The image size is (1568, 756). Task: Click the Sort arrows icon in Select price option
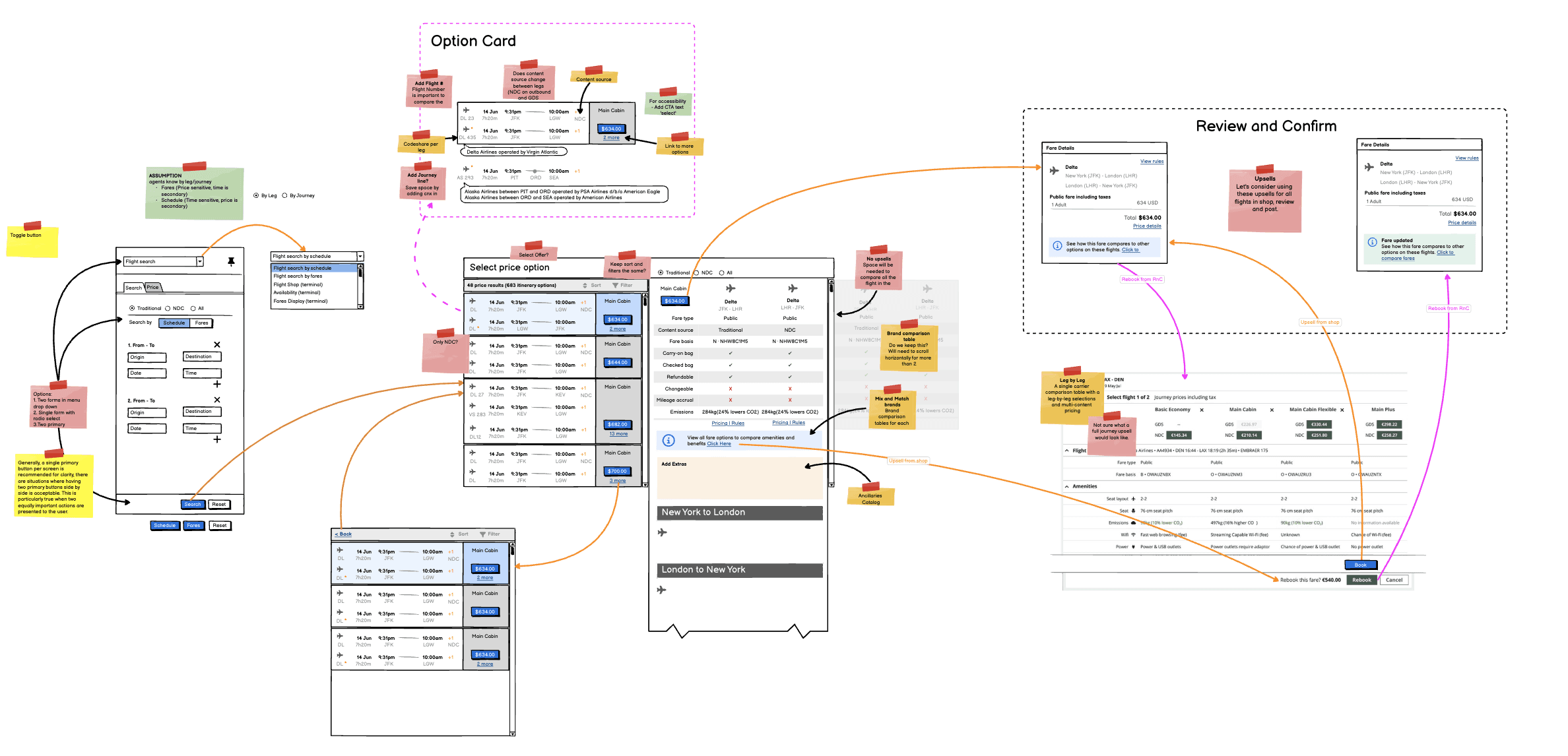click(585, 286)
